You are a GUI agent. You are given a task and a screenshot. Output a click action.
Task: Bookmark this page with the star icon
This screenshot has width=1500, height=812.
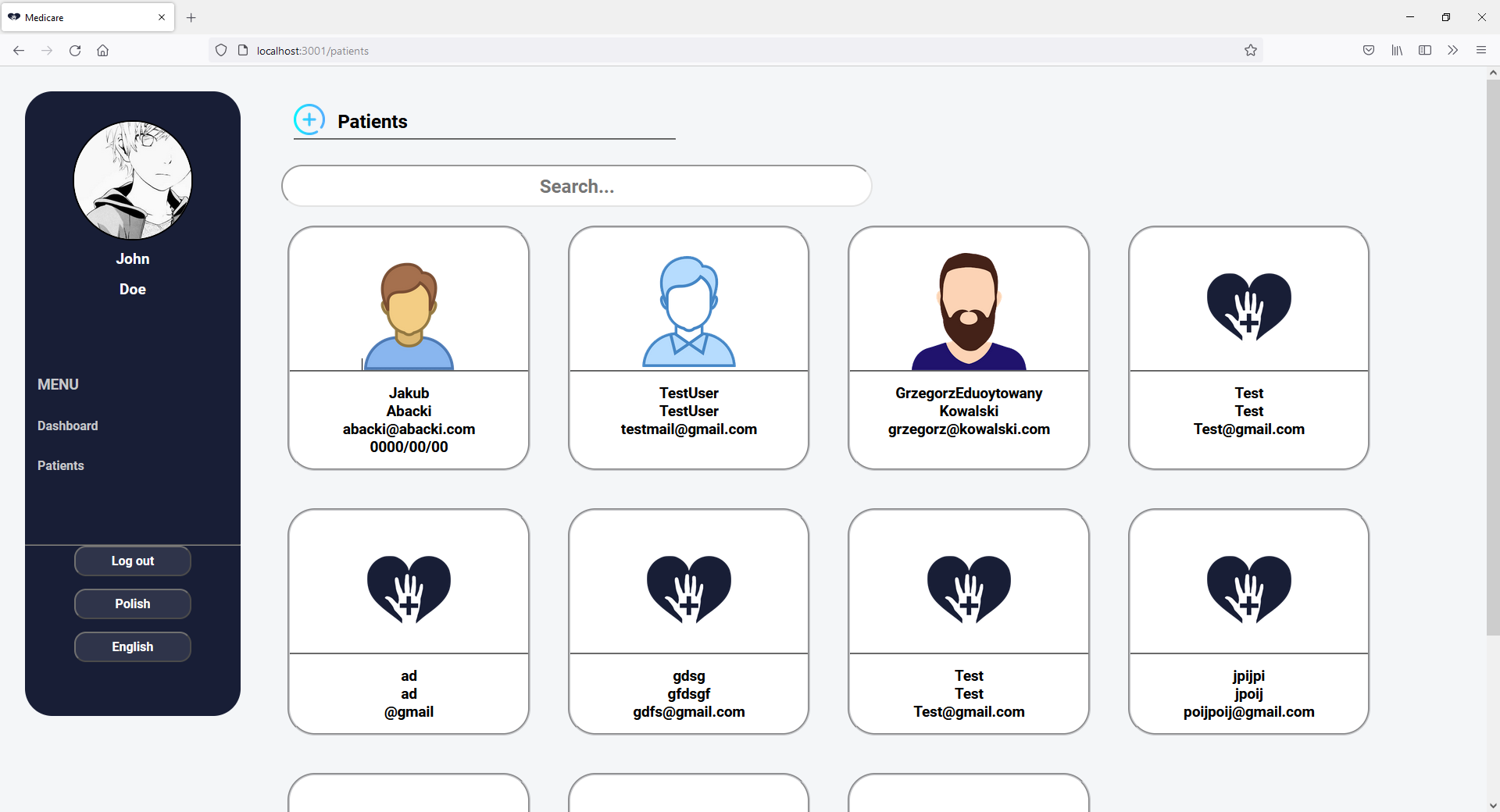click(x=1250, y=50)
